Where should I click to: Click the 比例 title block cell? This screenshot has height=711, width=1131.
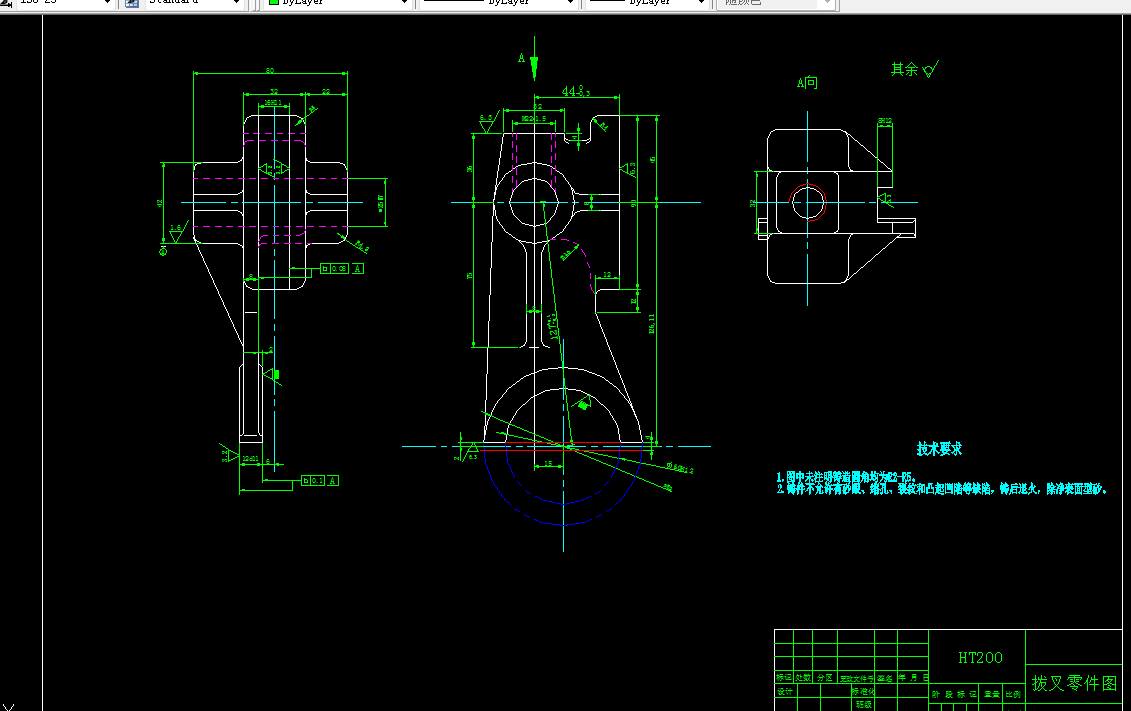point(1013,694)
